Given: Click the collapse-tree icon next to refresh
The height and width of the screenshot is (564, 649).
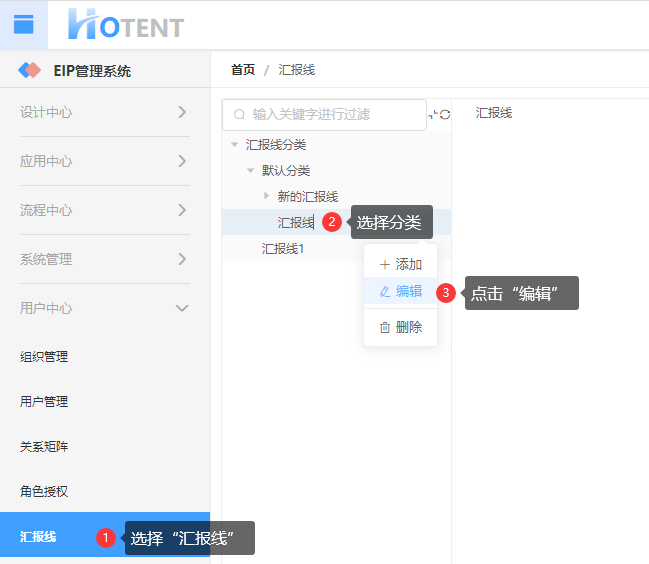Looking at the screenshot, I should pyautogui.click(x=433, y=115).
